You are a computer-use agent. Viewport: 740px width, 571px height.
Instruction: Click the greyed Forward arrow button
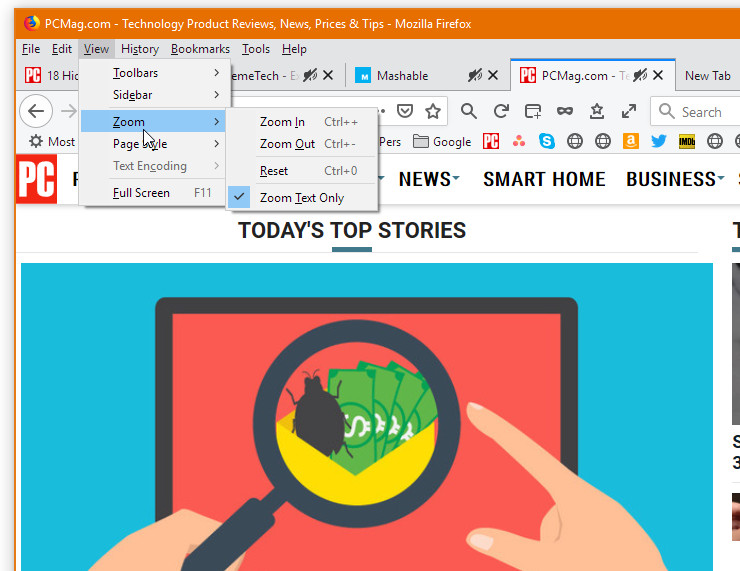coord(69,111)
